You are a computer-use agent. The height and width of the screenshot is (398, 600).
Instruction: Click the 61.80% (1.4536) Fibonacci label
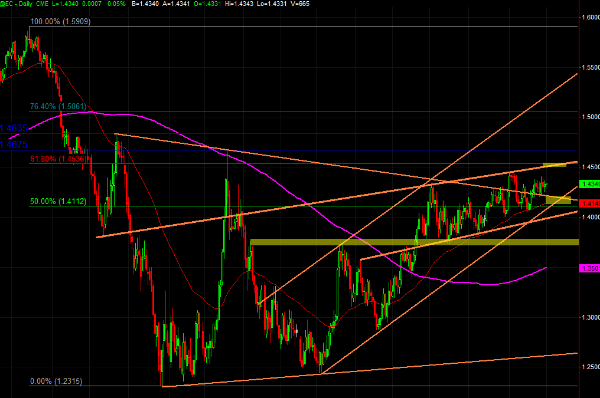[x=60, y=159]
